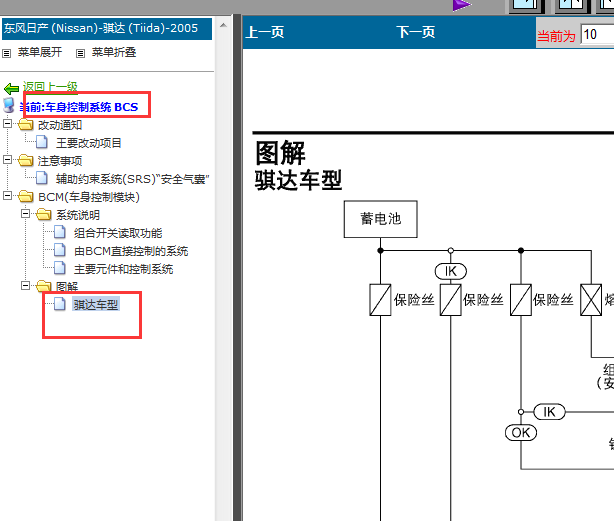Click the document icon for 辅助约束系统(SRS)

click(x=42, y=178)
